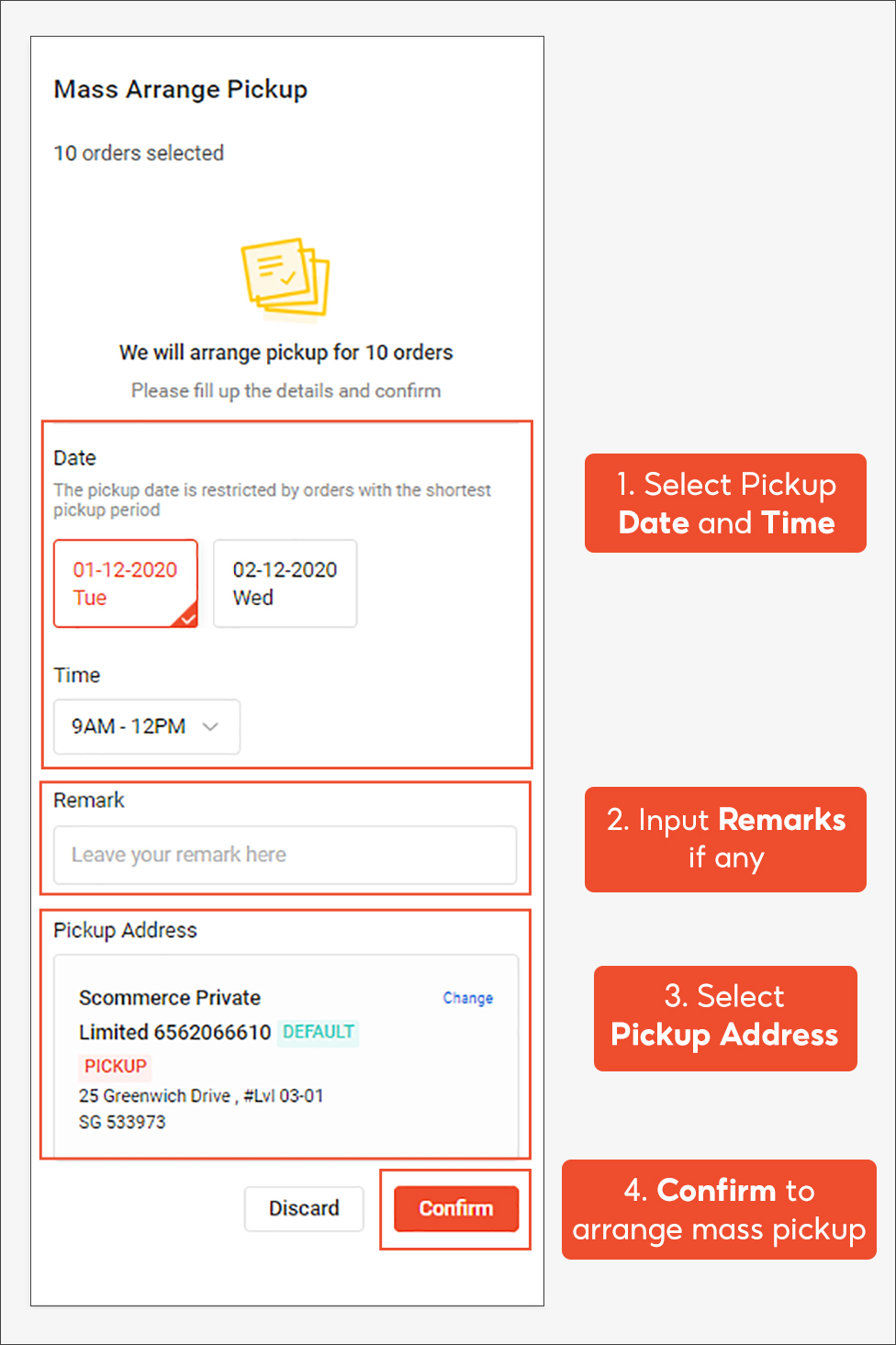Click the step 4 Confirm instruction badge
The image size is (896, 1345).
(x=718, y=1210)
